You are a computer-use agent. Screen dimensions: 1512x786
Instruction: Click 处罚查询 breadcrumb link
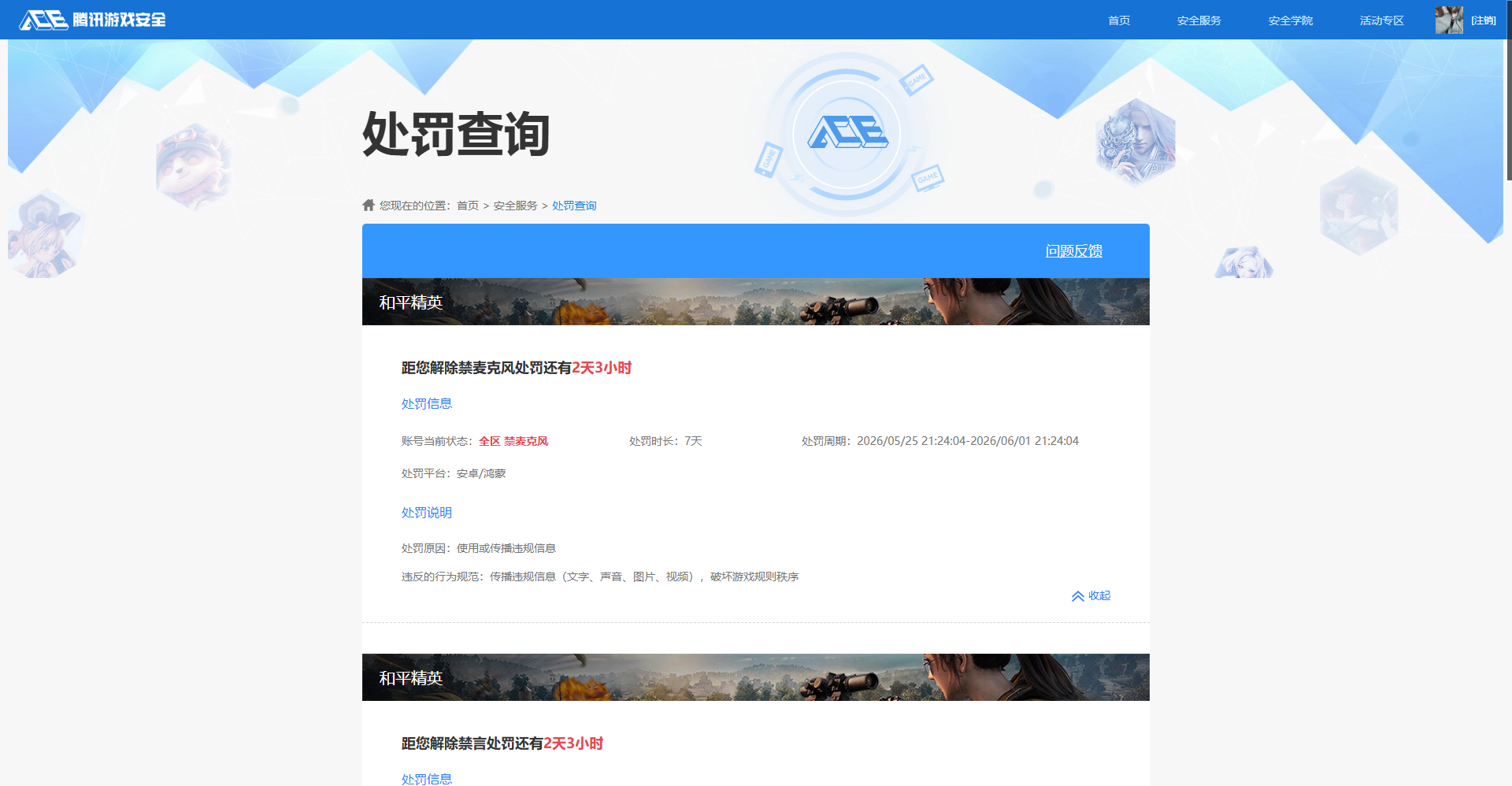pyautogui.click(x=574, y=206)
